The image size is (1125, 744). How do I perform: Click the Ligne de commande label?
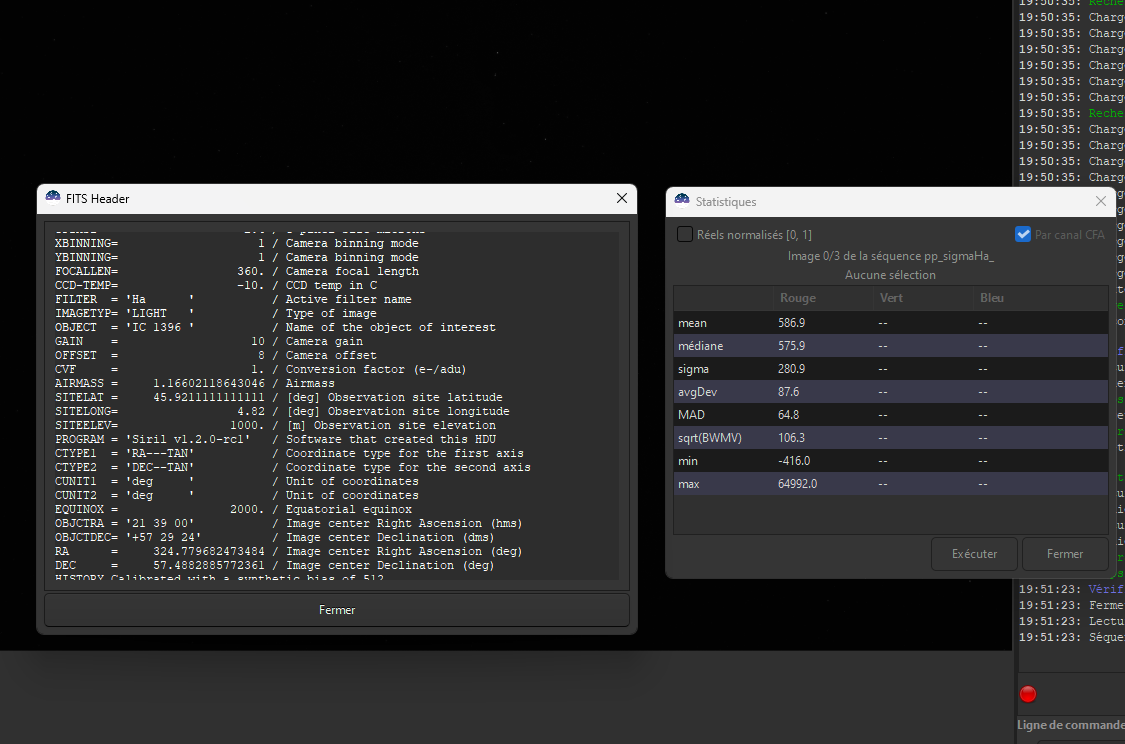[x=1070, y=725]
